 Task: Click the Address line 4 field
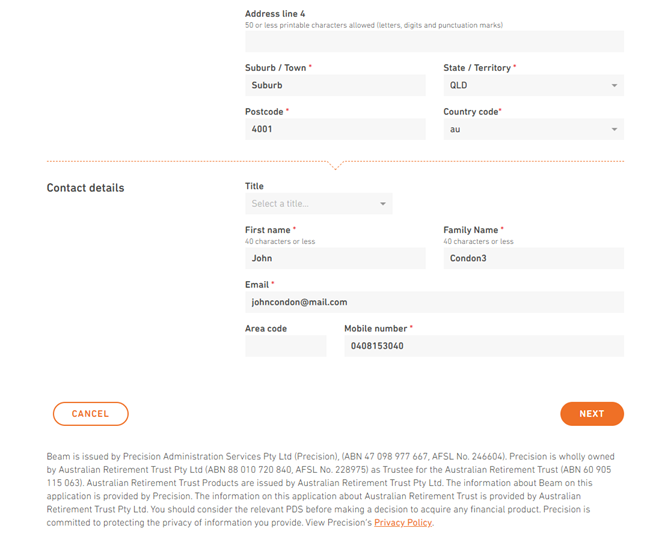pyautogui.click(x=435, y=41)
